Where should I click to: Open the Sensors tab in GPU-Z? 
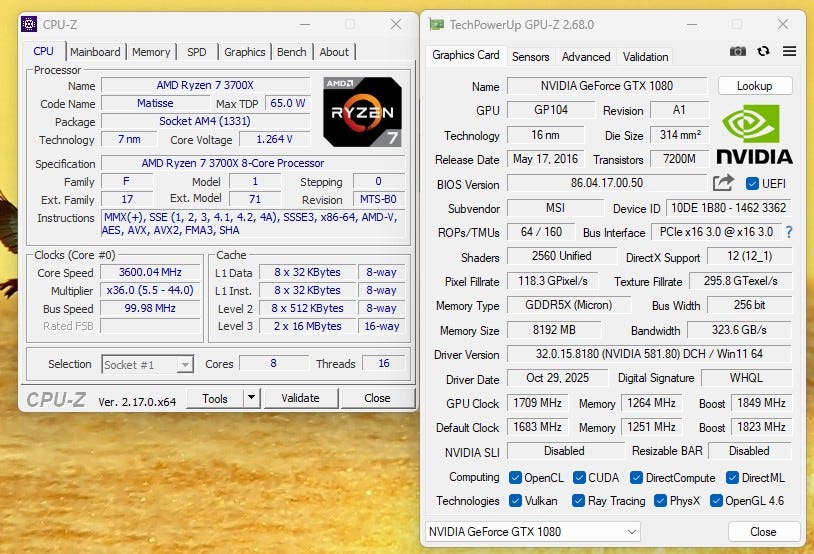click(530, 57)
